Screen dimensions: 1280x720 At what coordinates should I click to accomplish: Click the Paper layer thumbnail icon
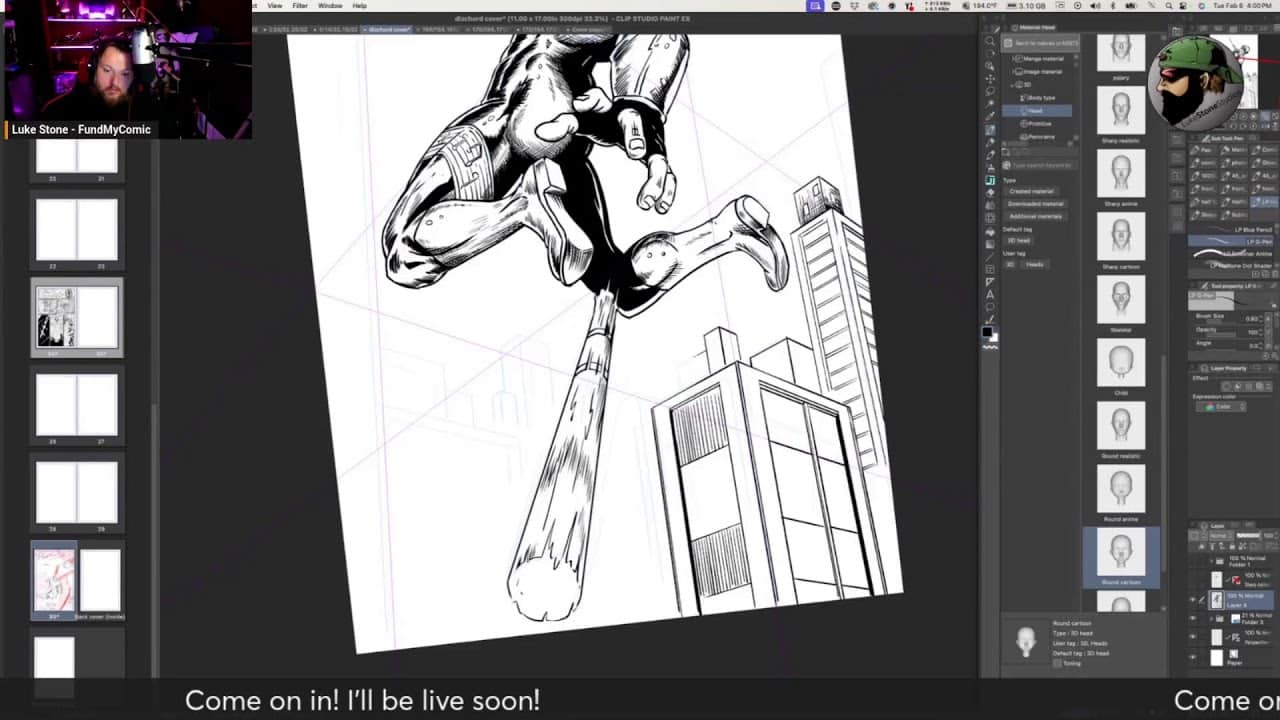1217,657
